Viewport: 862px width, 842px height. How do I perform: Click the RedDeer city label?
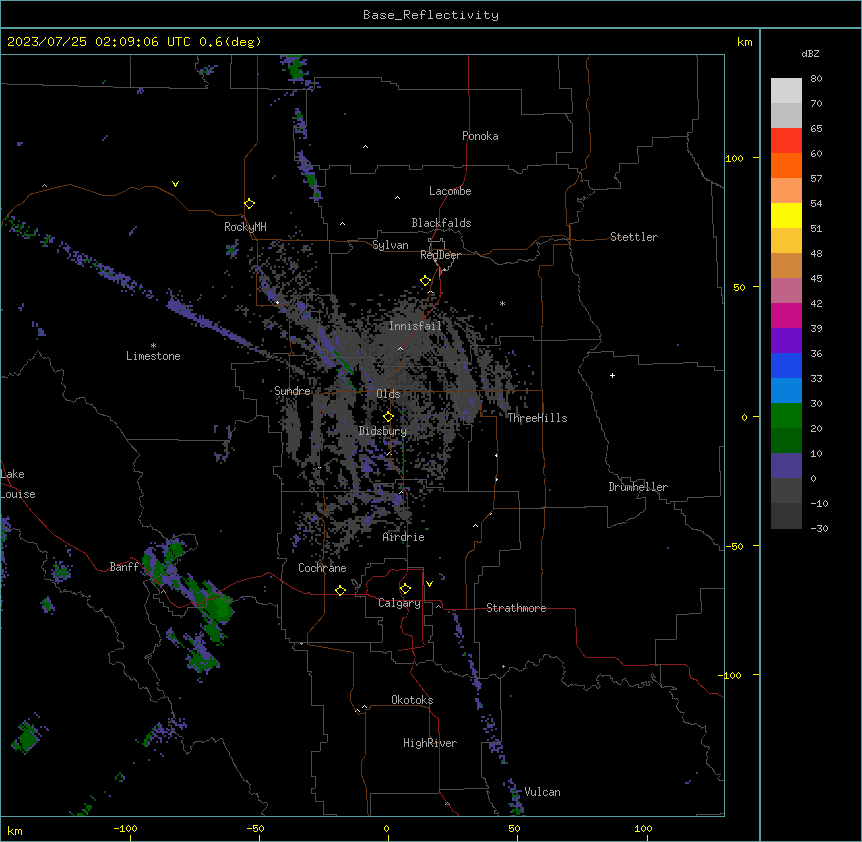tap(440, 255)
